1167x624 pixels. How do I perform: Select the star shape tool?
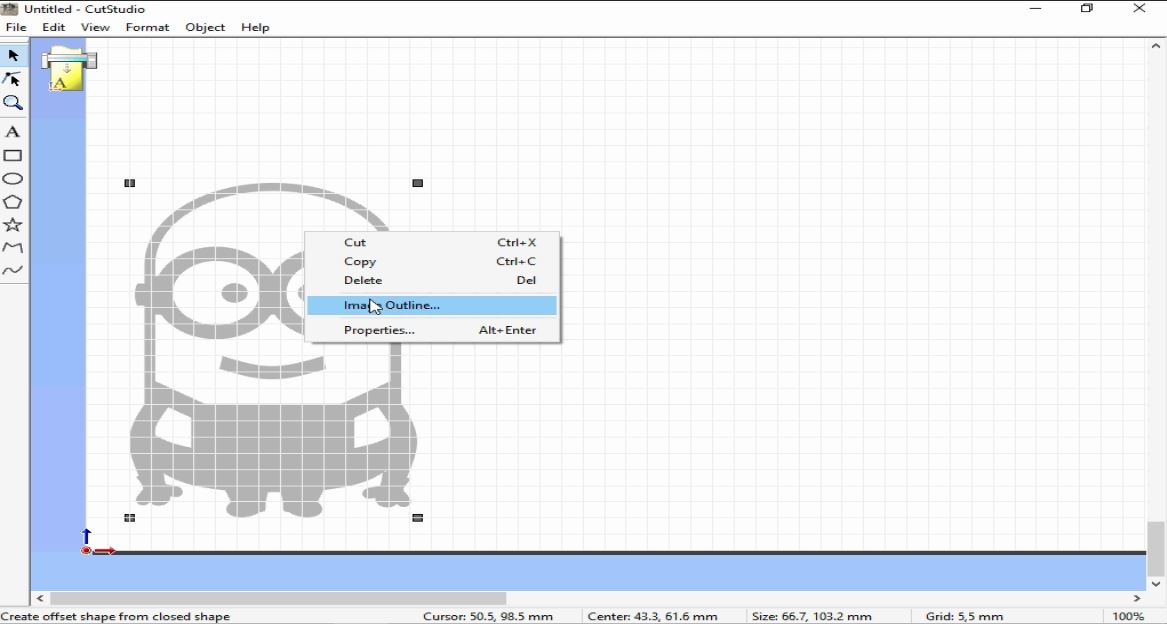point(13,225)
